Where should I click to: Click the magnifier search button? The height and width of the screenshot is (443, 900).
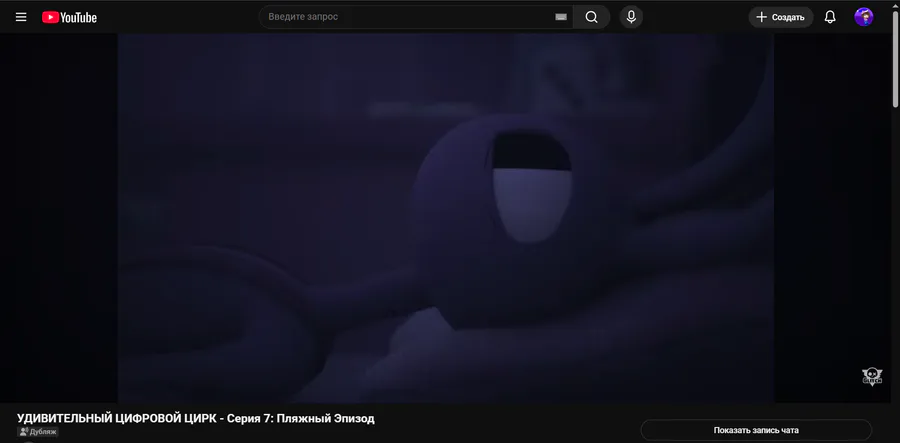(x=591, y=17)
